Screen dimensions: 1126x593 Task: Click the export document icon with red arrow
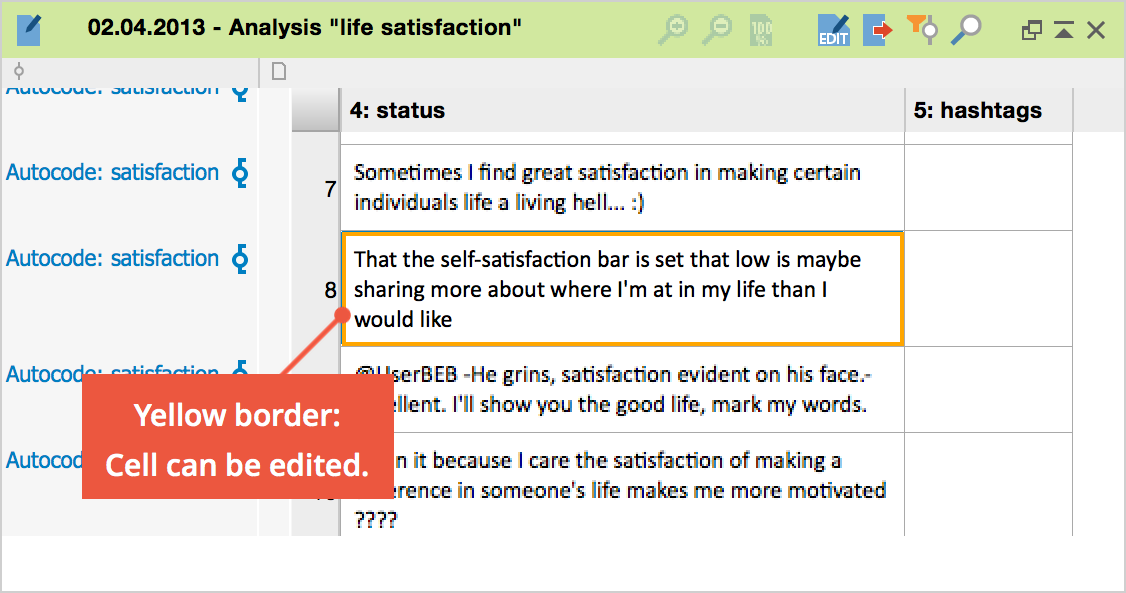[x=879, y=30]
